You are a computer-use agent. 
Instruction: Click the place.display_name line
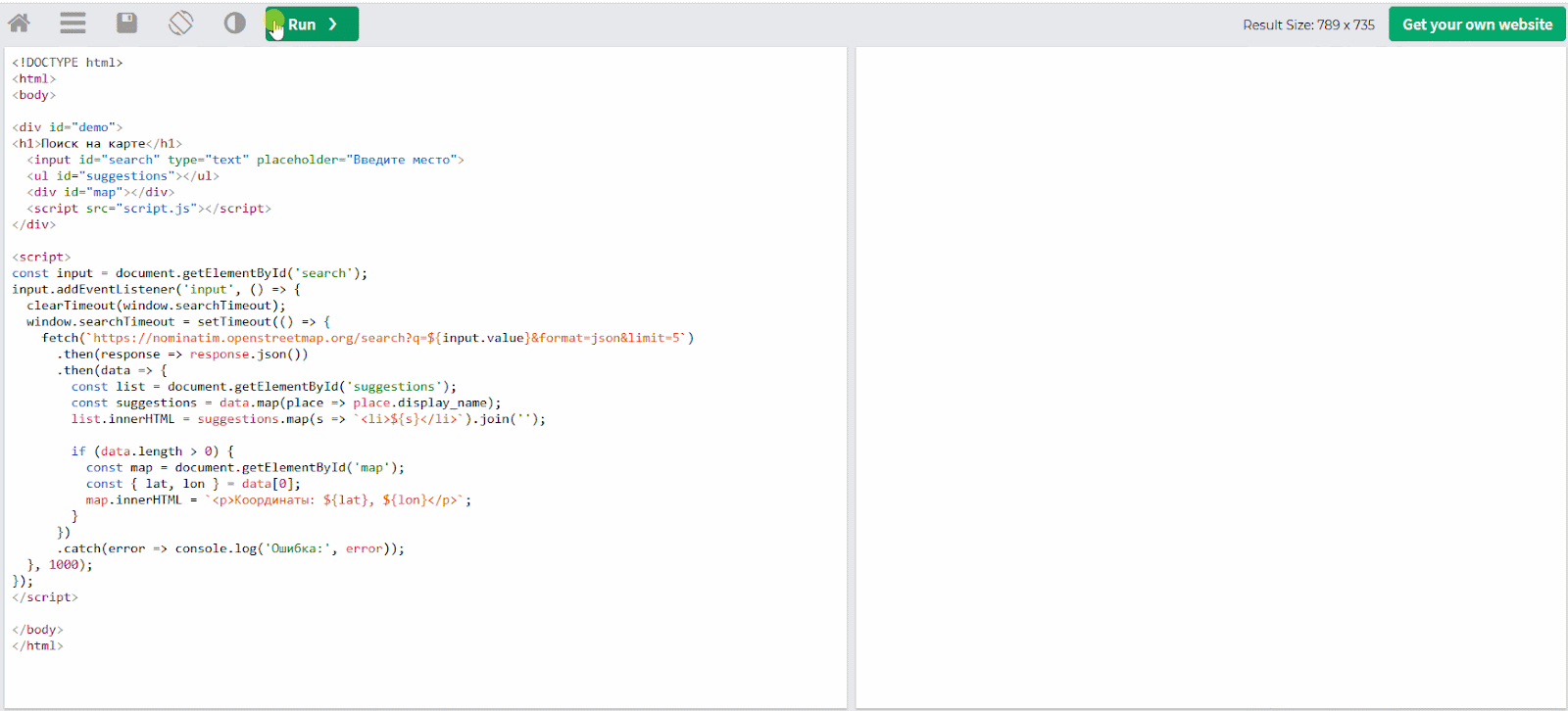click(x=286, y=403)
